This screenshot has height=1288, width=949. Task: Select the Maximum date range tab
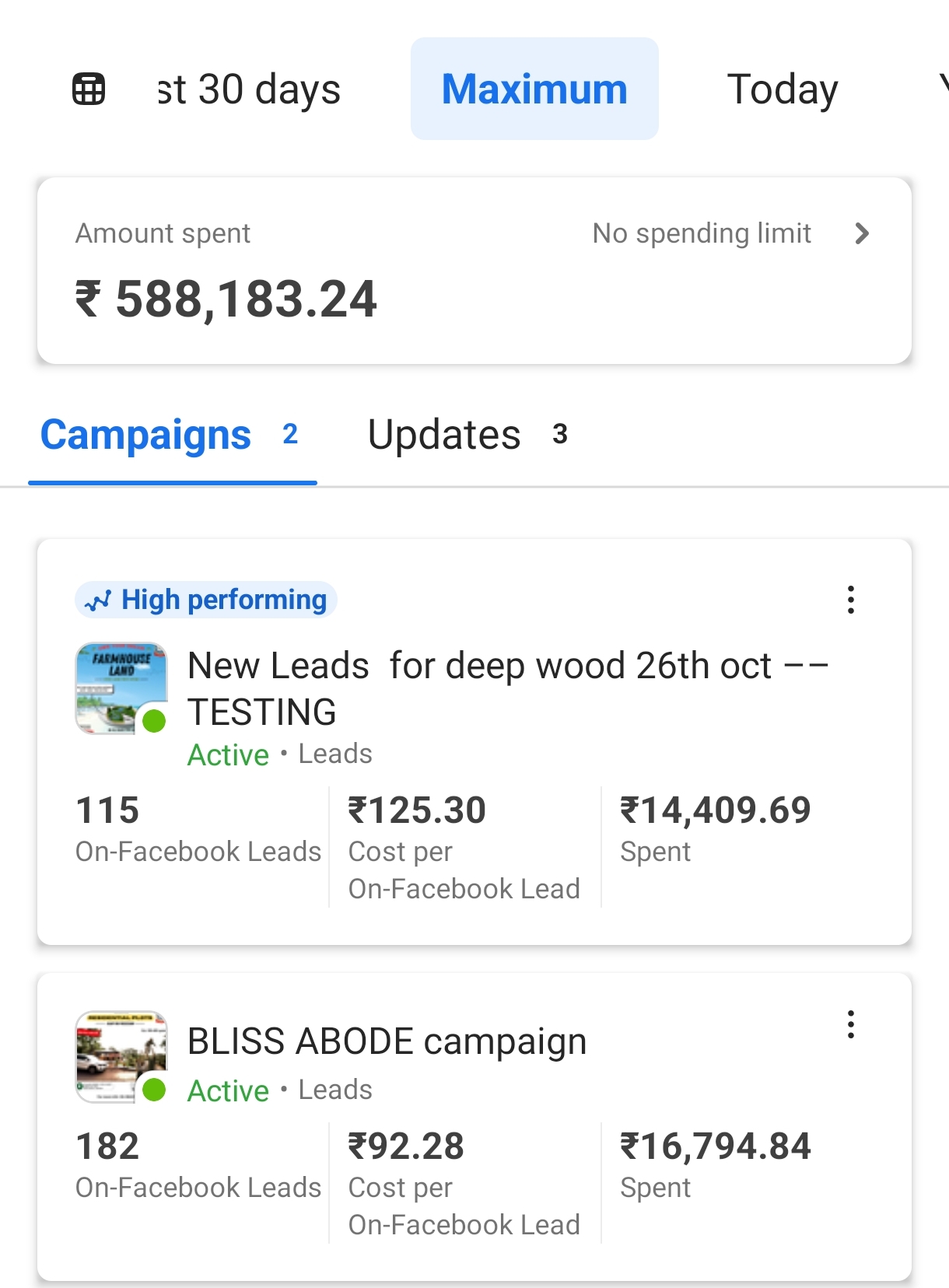pos(534,89)
